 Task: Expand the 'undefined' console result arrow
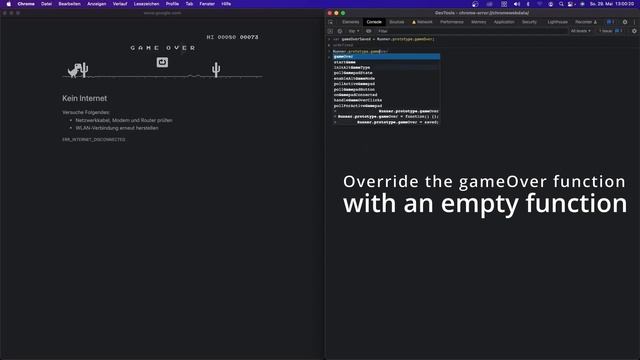click(x=329, y=45)
